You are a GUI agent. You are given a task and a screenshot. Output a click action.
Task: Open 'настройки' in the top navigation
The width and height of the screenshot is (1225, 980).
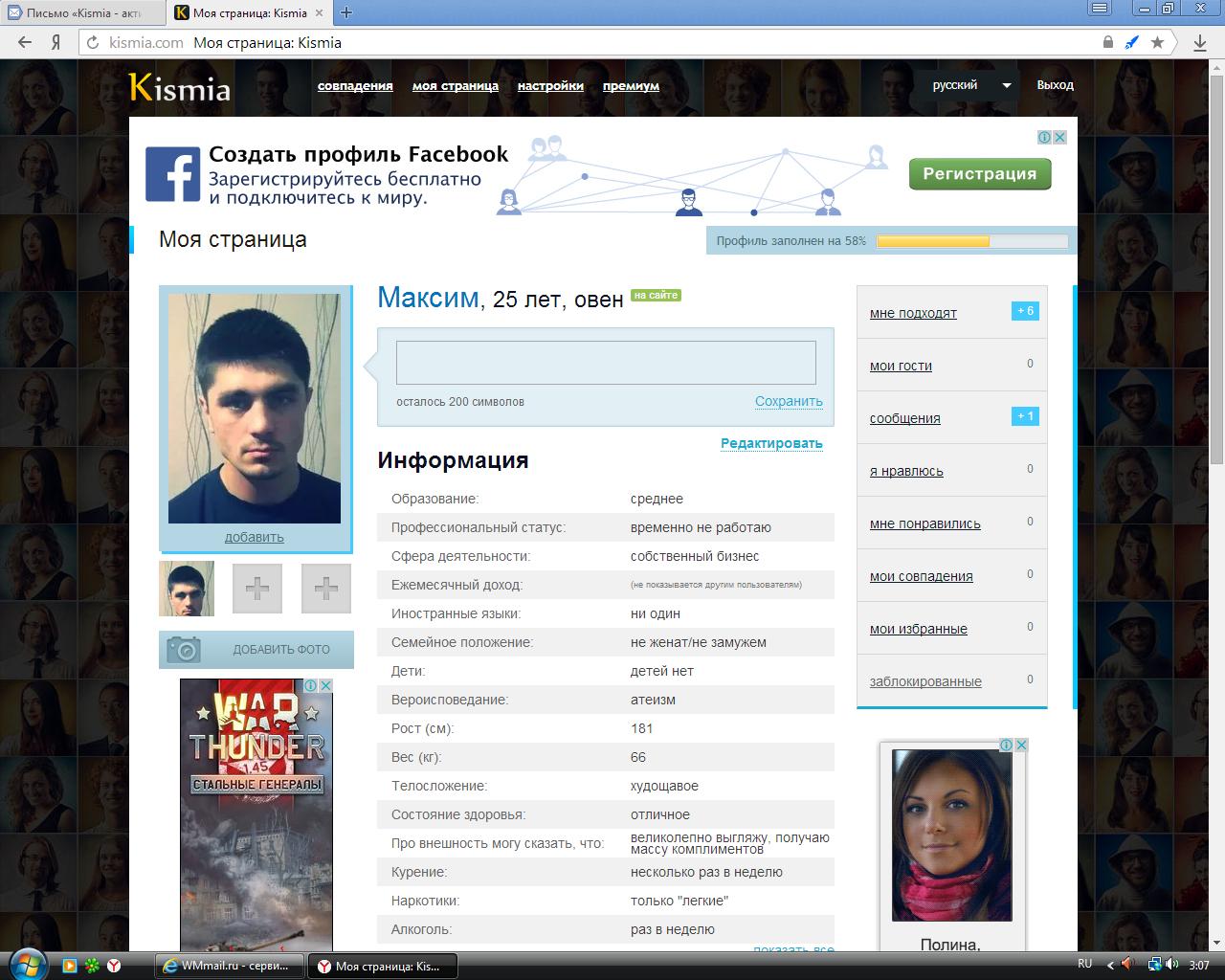[550, 86]
